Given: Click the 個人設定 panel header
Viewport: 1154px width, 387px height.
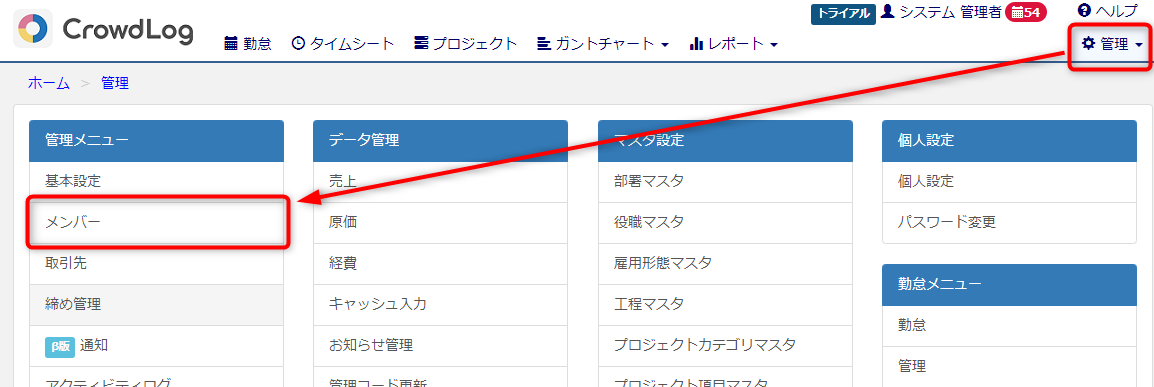Looking at the screenshot, I should 1010,141.
